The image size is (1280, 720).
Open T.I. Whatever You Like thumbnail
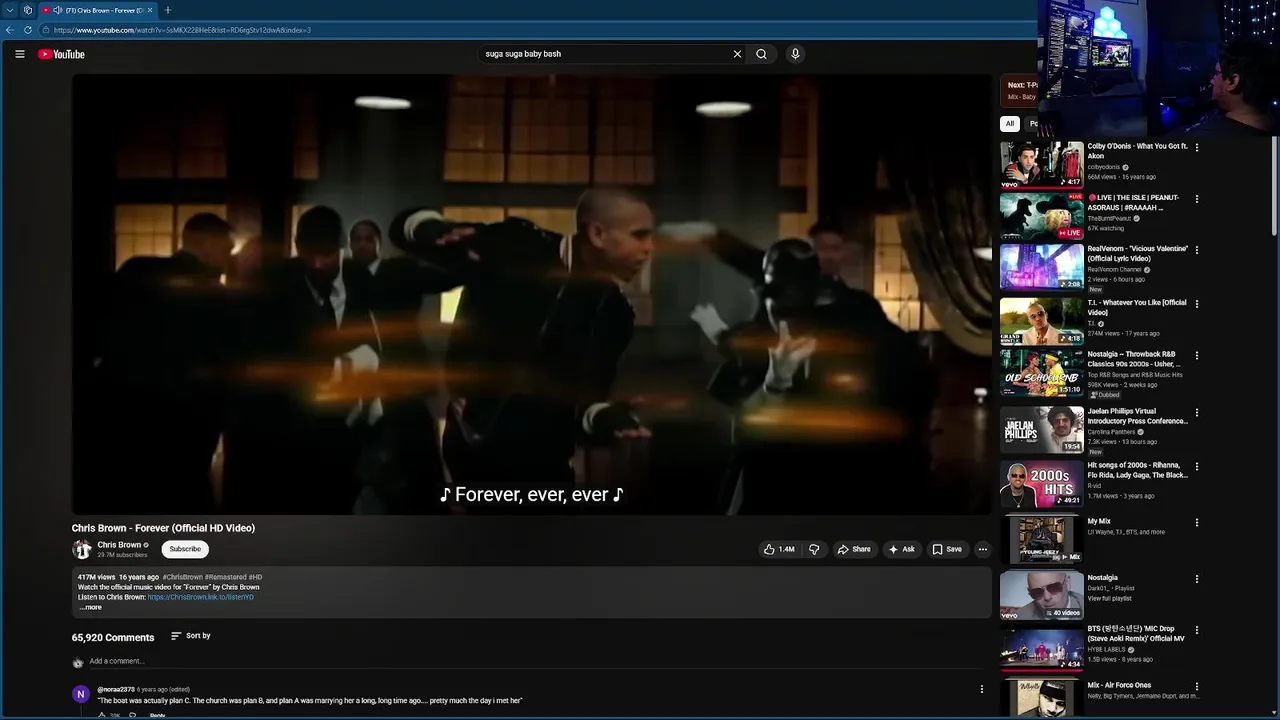[x=1041, y=321]
